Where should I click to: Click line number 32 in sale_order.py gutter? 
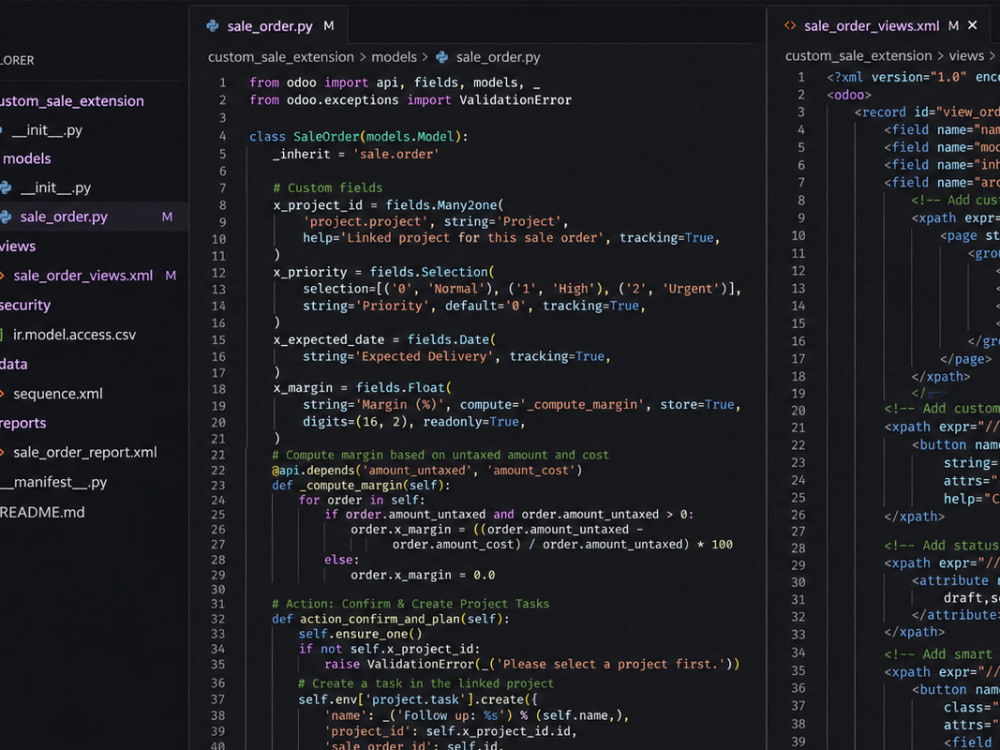tap(218, 619)
